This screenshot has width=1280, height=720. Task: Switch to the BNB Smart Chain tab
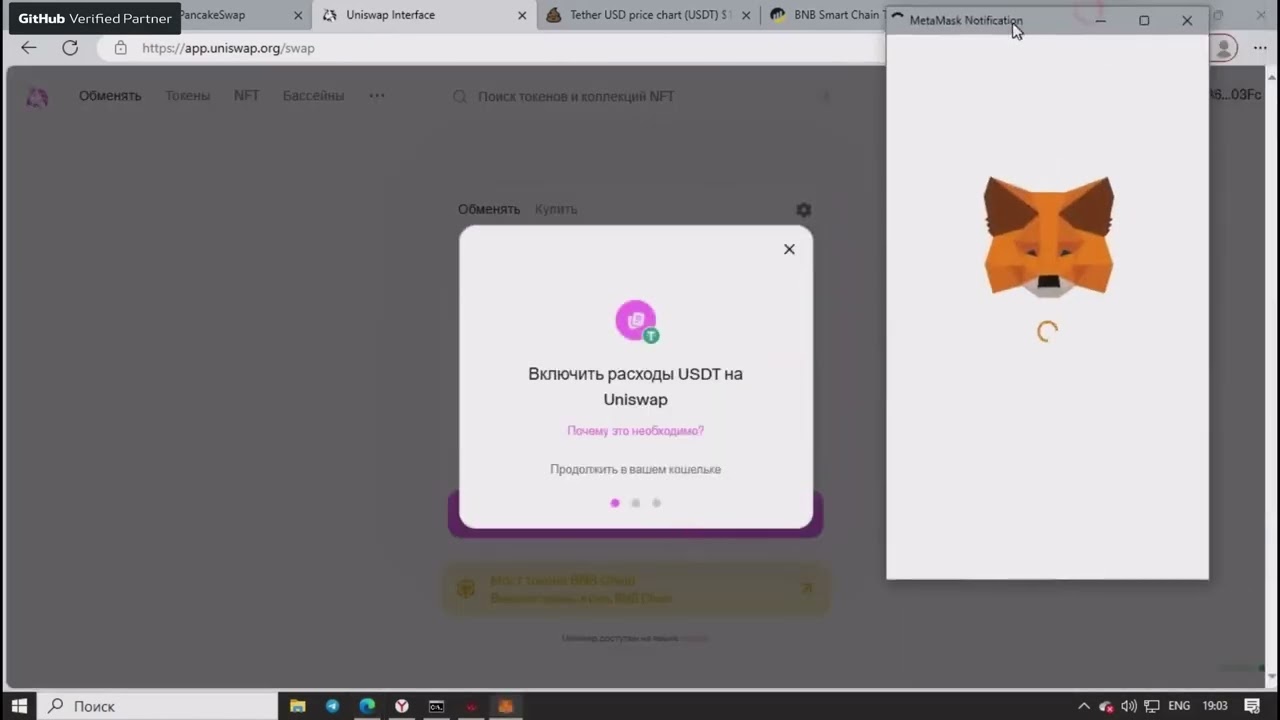[x=826, y=15]
